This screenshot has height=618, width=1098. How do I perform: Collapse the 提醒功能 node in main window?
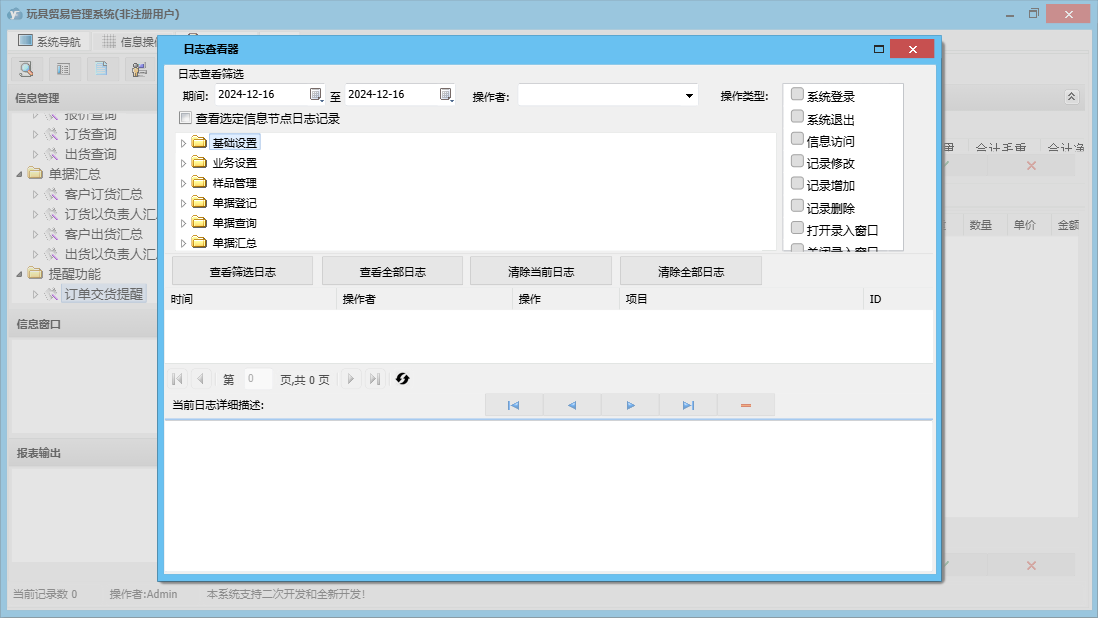(20, 274)
